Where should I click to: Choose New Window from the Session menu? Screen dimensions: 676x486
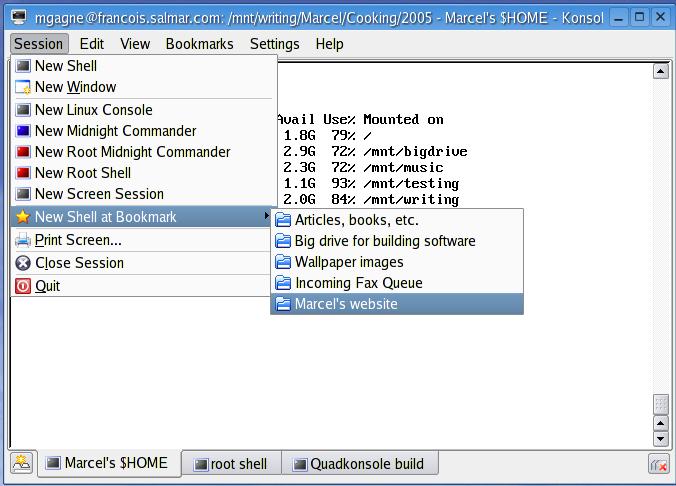pyautogui.click(x=144, y=87)
